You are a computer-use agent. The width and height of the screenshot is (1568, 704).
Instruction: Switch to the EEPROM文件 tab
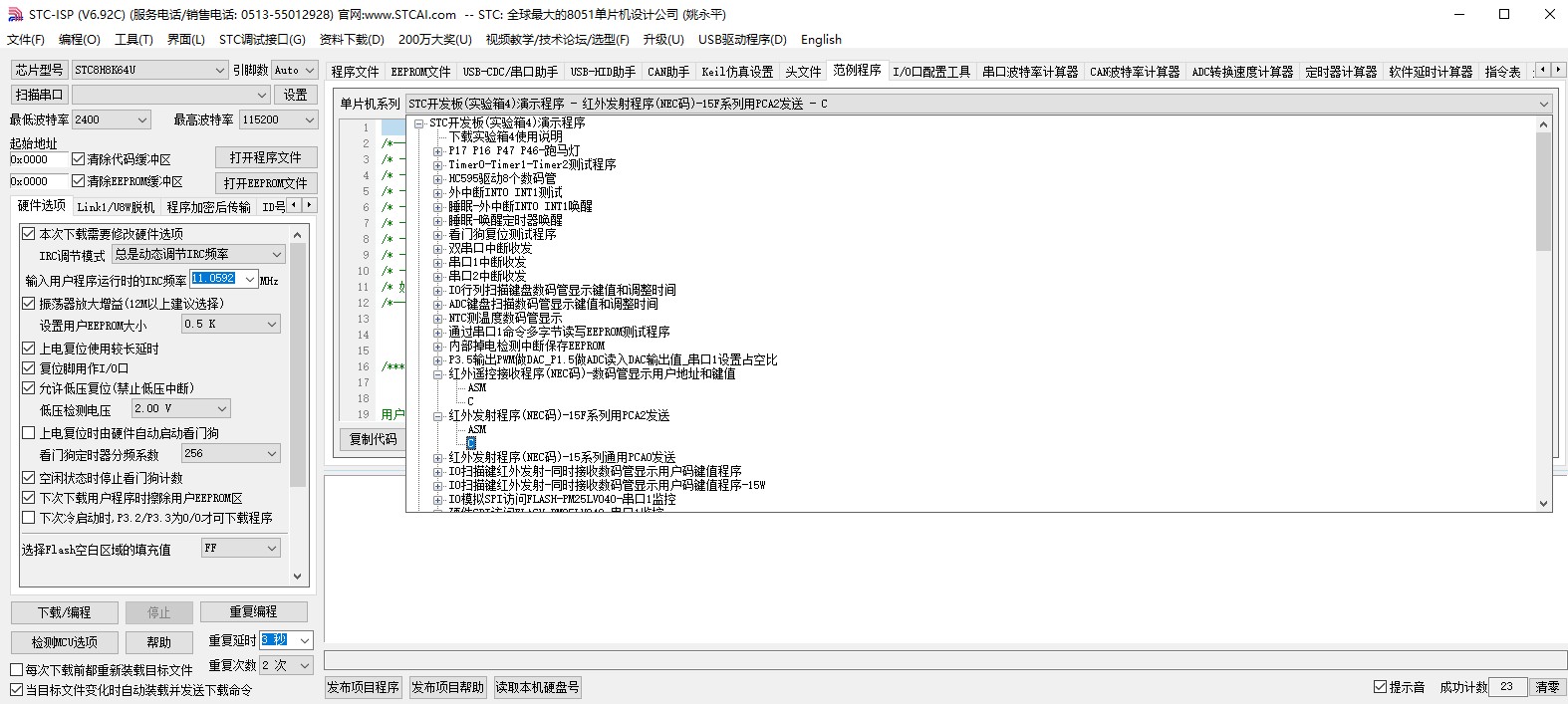pos(420,72)
